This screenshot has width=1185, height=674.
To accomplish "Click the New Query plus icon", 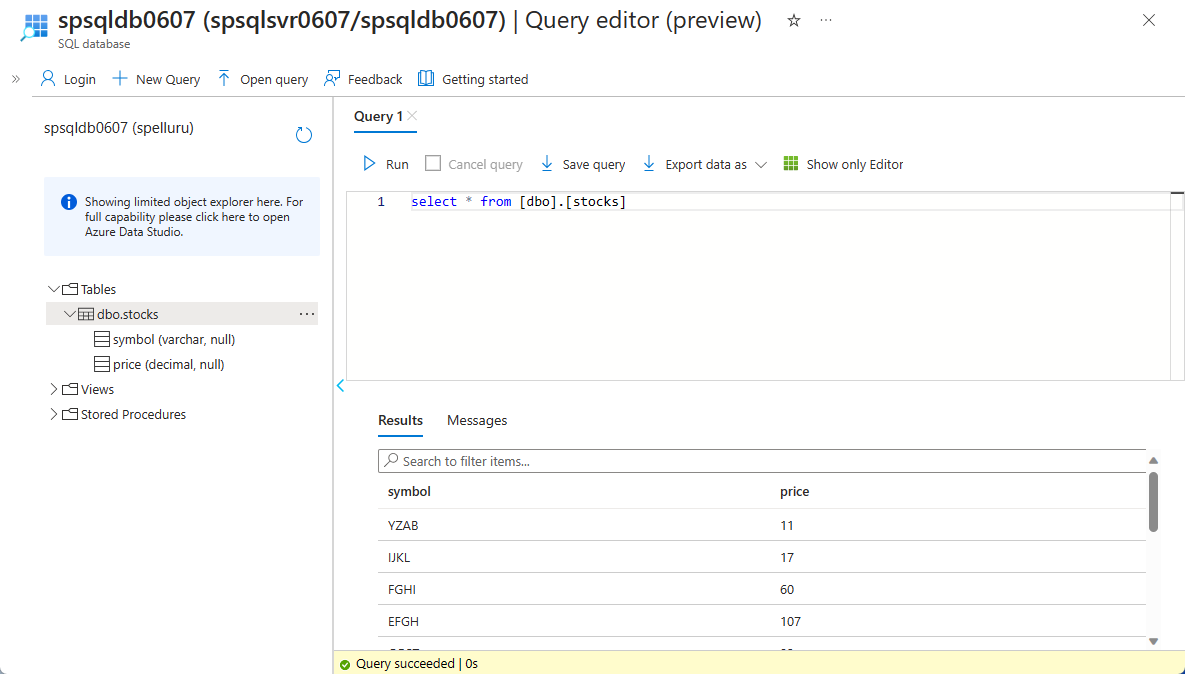I will coord(119,78).
